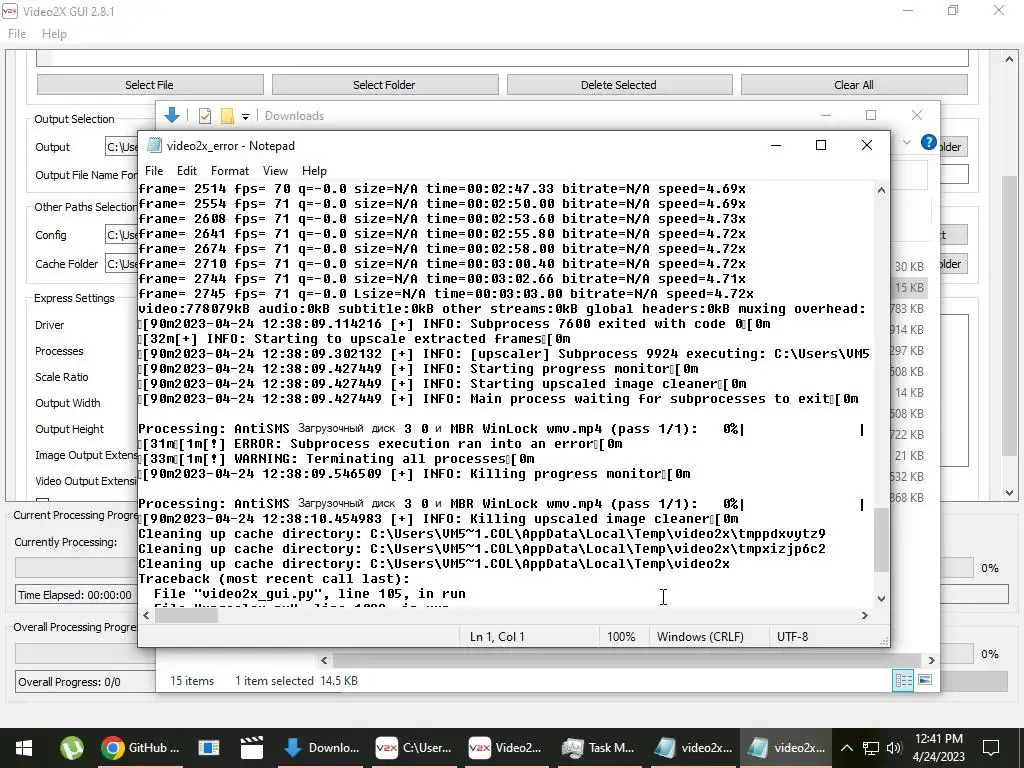The width and height of the screenshot is (1024, 768).
Task: Click the Notepad icon in video2x_error title bar
Action: [154, 145]
